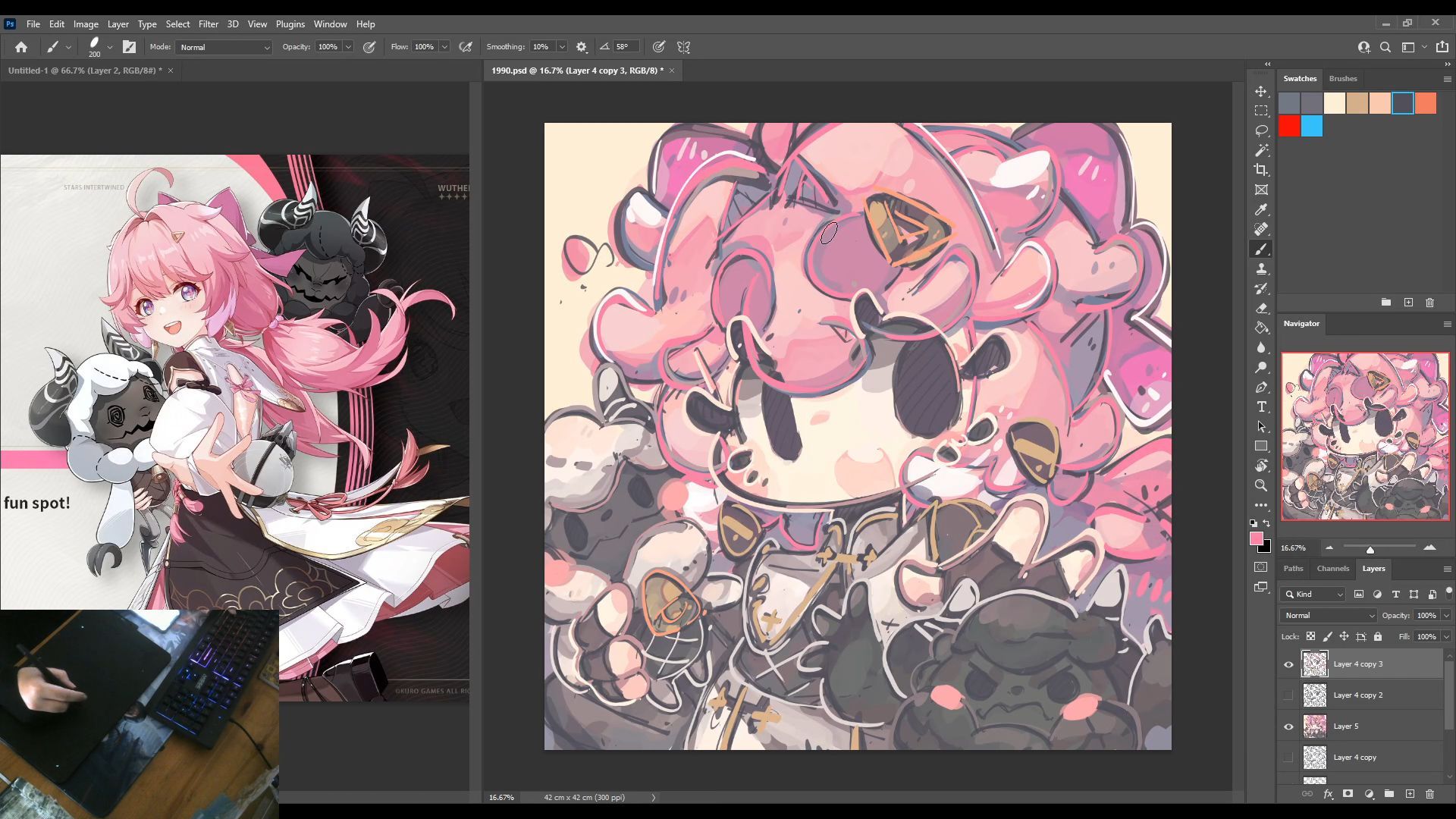Viewport: 1456px width, 819px height.
Task: Select the Move tool
Action: pyautogui.click(x=1261, y=91)
